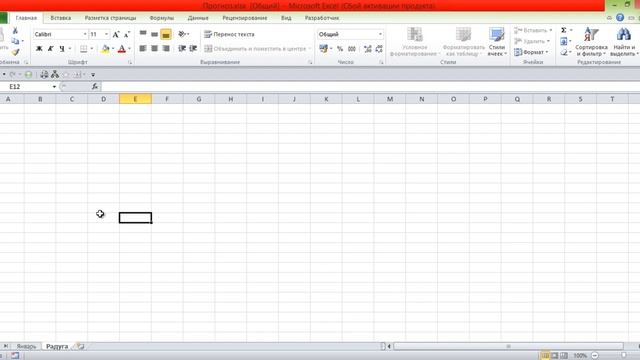Click the Clear eraser icon
The width and height of the screenshot is (640, 360).
pyautogui.click(x=564, y=52)
